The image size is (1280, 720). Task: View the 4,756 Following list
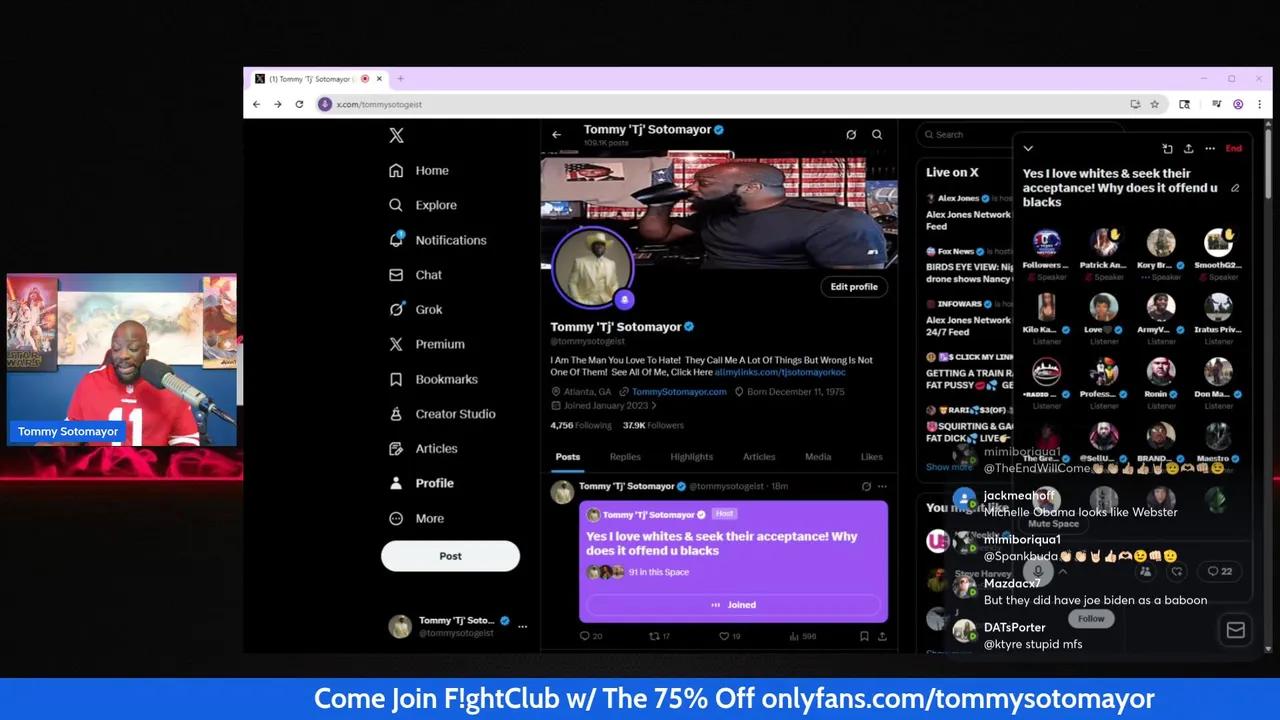point(581,425)
